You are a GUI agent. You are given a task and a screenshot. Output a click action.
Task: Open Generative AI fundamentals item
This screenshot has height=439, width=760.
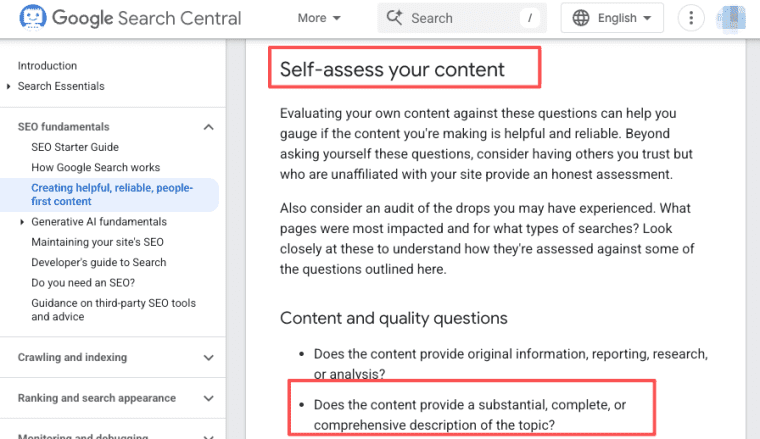[x=99, y=221]
